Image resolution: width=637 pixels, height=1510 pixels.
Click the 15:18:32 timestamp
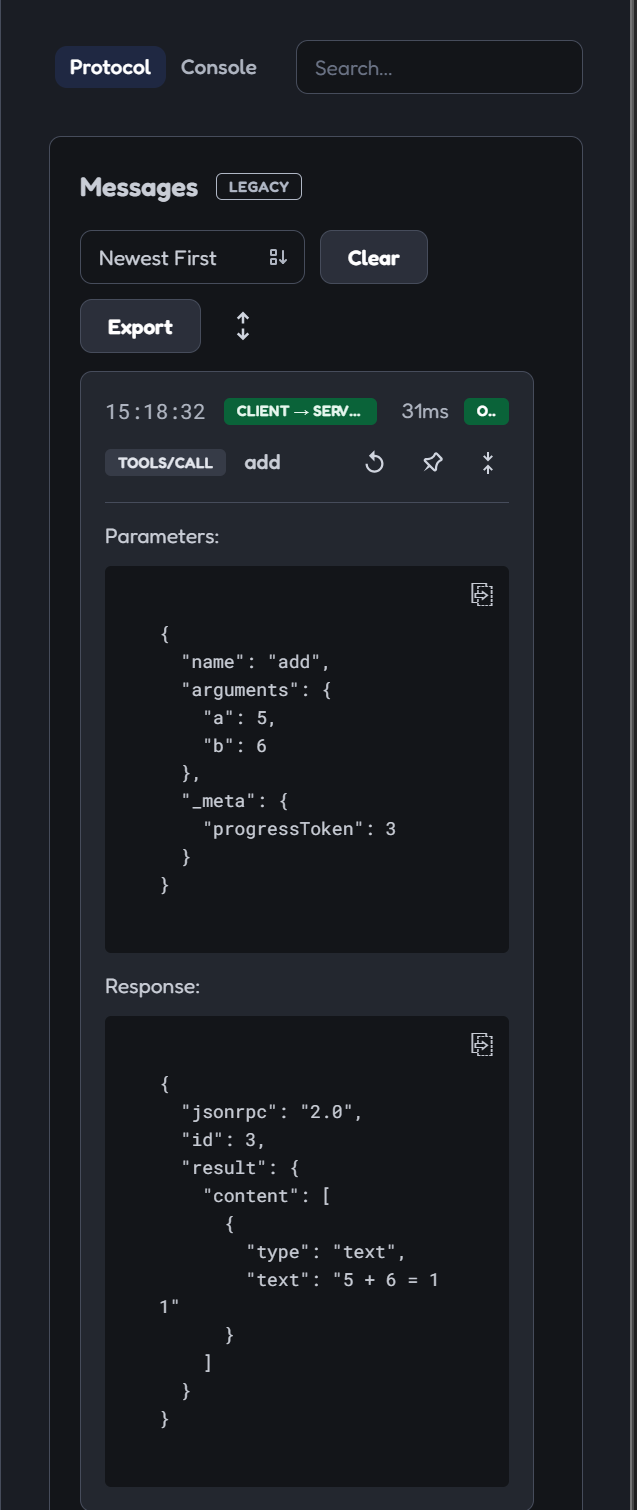click(156, 412)
